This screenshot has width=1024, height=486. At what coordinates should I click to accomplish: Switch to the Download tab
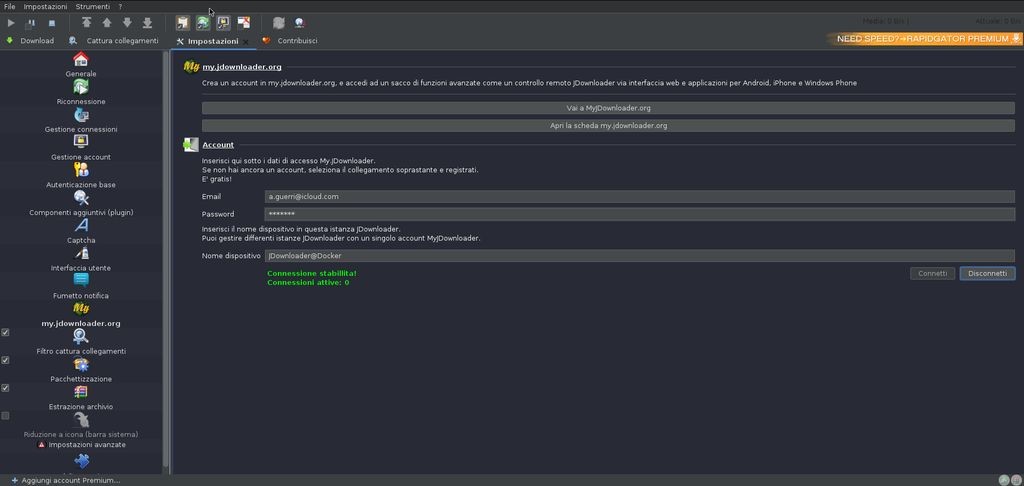pyautogui.click(x=30, y=40)
